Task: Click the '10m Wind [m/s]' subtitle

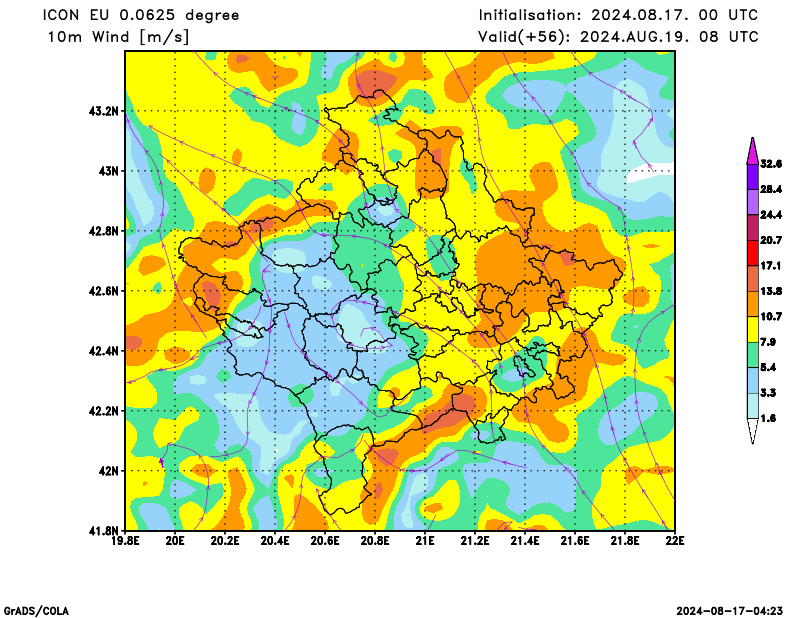Action: [118, 37]
